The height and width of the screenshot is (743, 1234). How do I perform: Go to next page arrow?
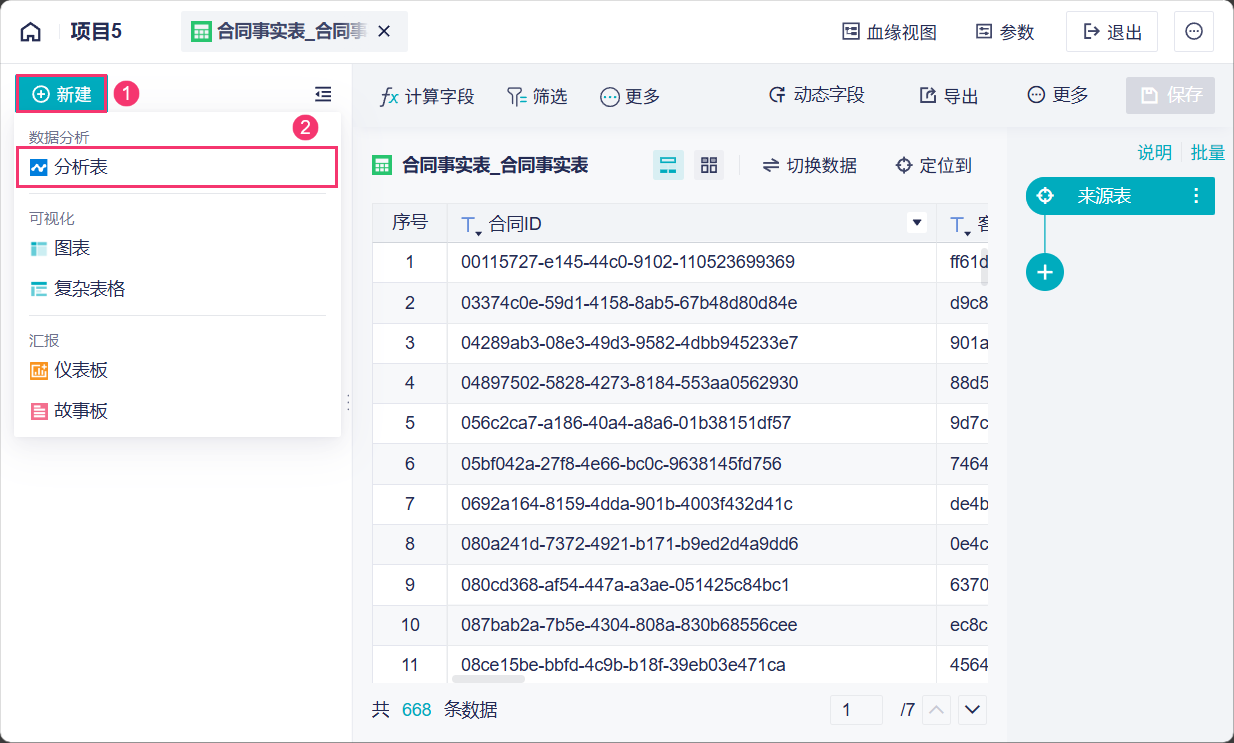(x=972, y=710)
